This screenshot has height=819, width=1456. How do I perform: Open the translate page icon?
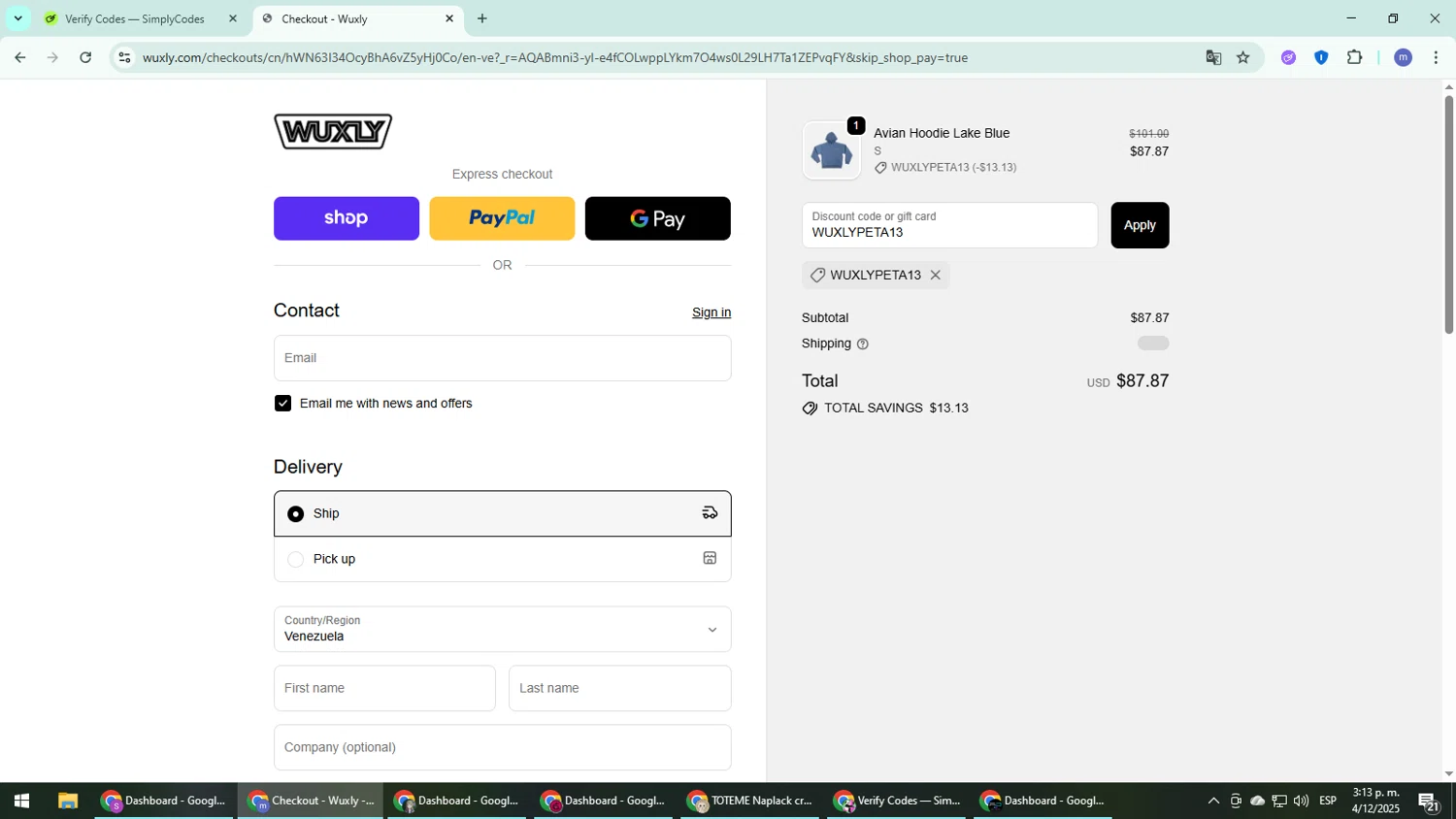[1213, 58]
